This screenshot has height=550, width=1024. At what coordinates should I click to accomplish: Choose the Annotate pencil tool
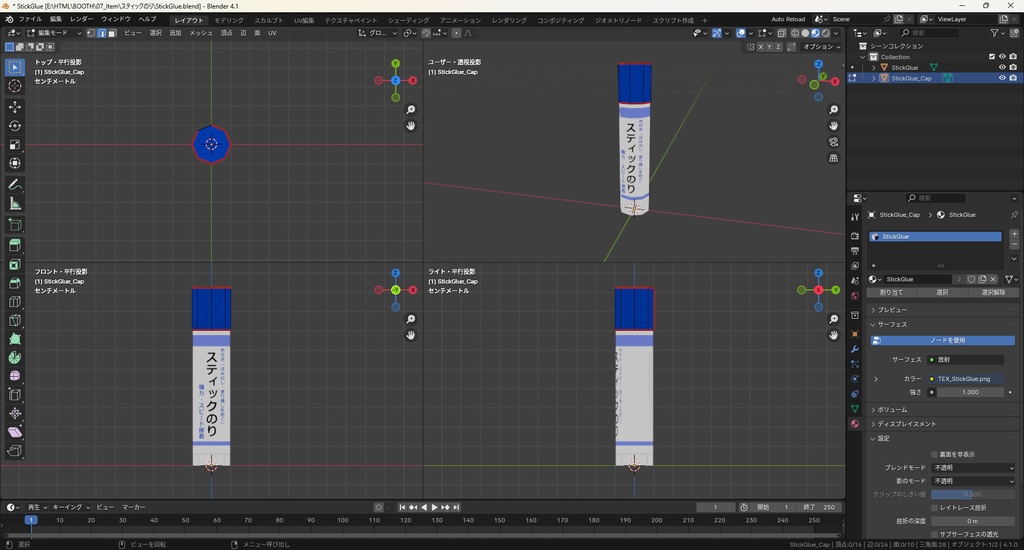point(15,185)
